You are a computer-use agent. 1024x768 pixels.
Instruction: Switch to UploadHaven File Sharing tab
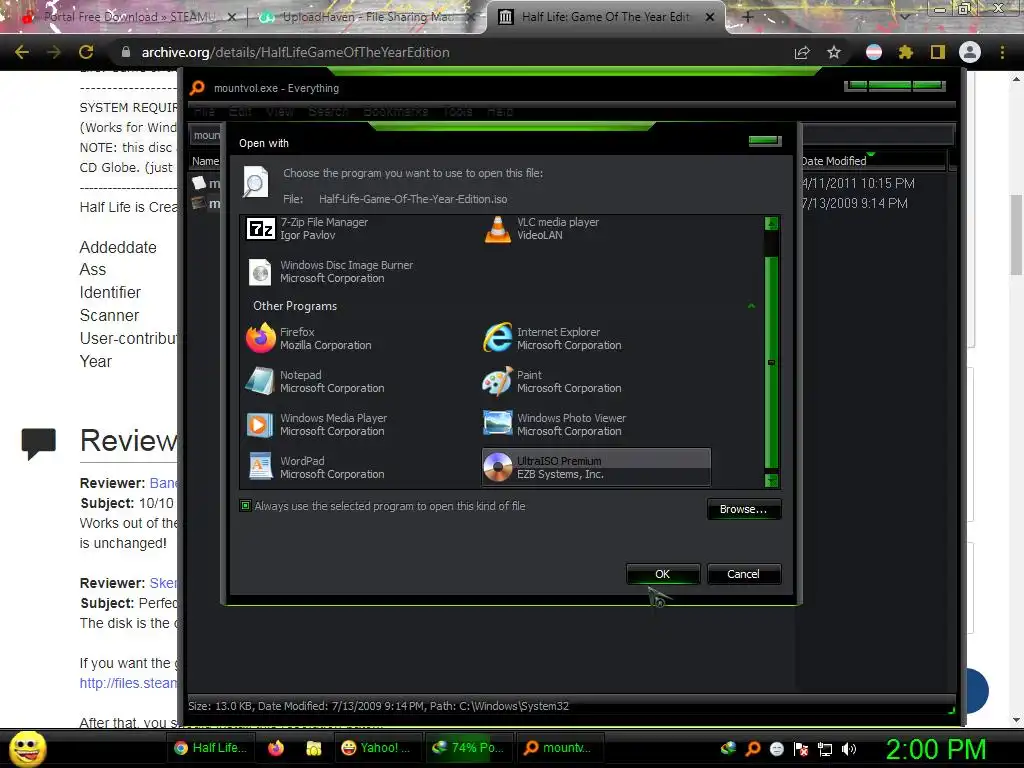[x=367, y=17]
